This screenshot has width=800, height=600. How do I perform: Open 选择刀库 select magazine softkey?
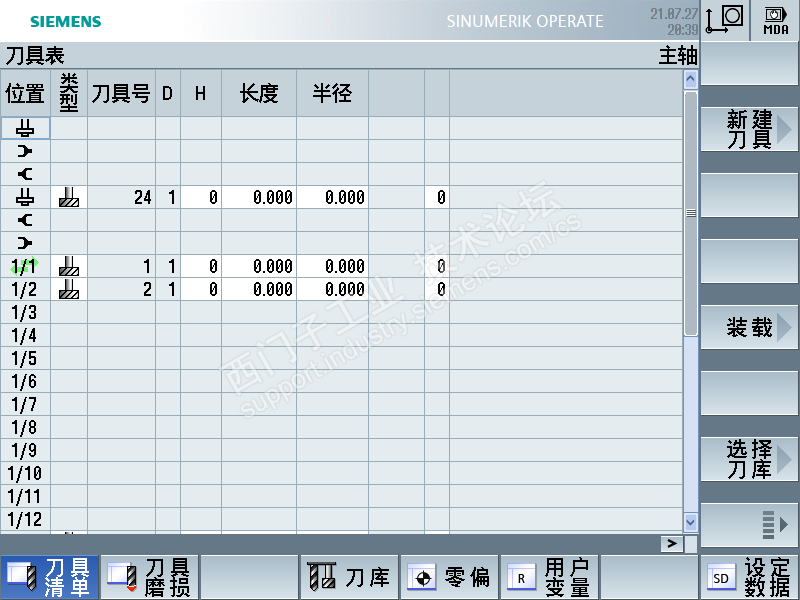(x=749, y=459)
